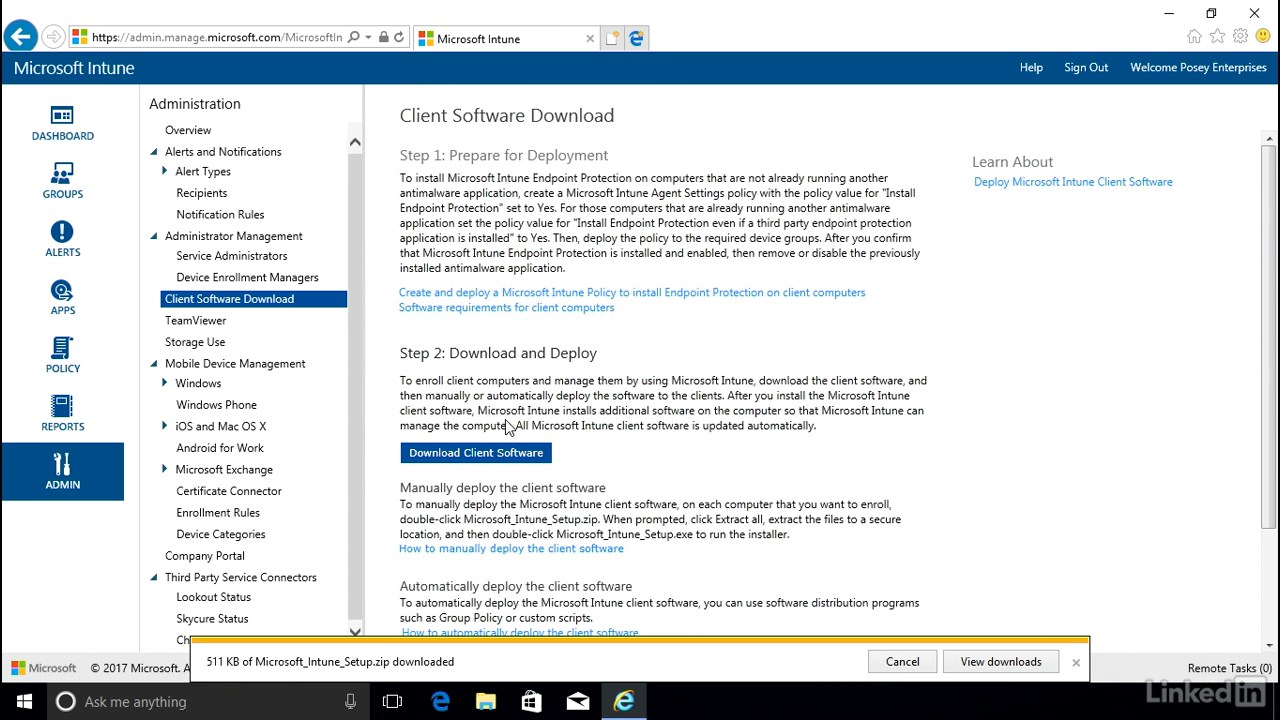Image resolution: width=1280 pixels, height=720 pixels.
Task: Open the Policy section icon
Action: click(62, 356)
